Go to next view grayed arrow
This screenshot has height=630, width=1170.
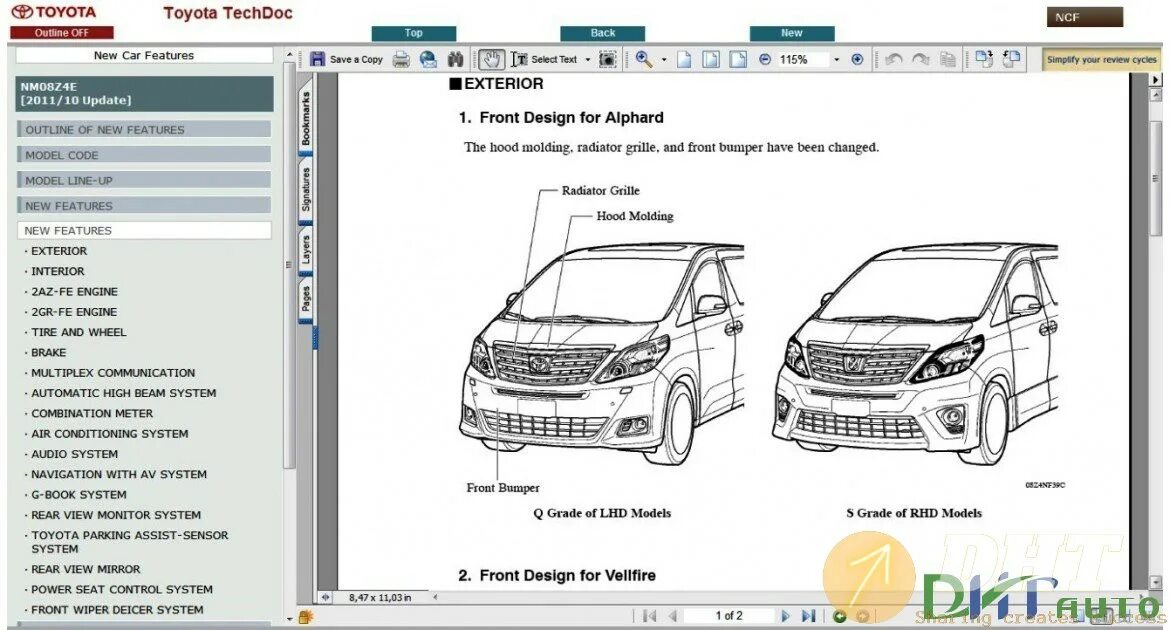tap(863, 616)
